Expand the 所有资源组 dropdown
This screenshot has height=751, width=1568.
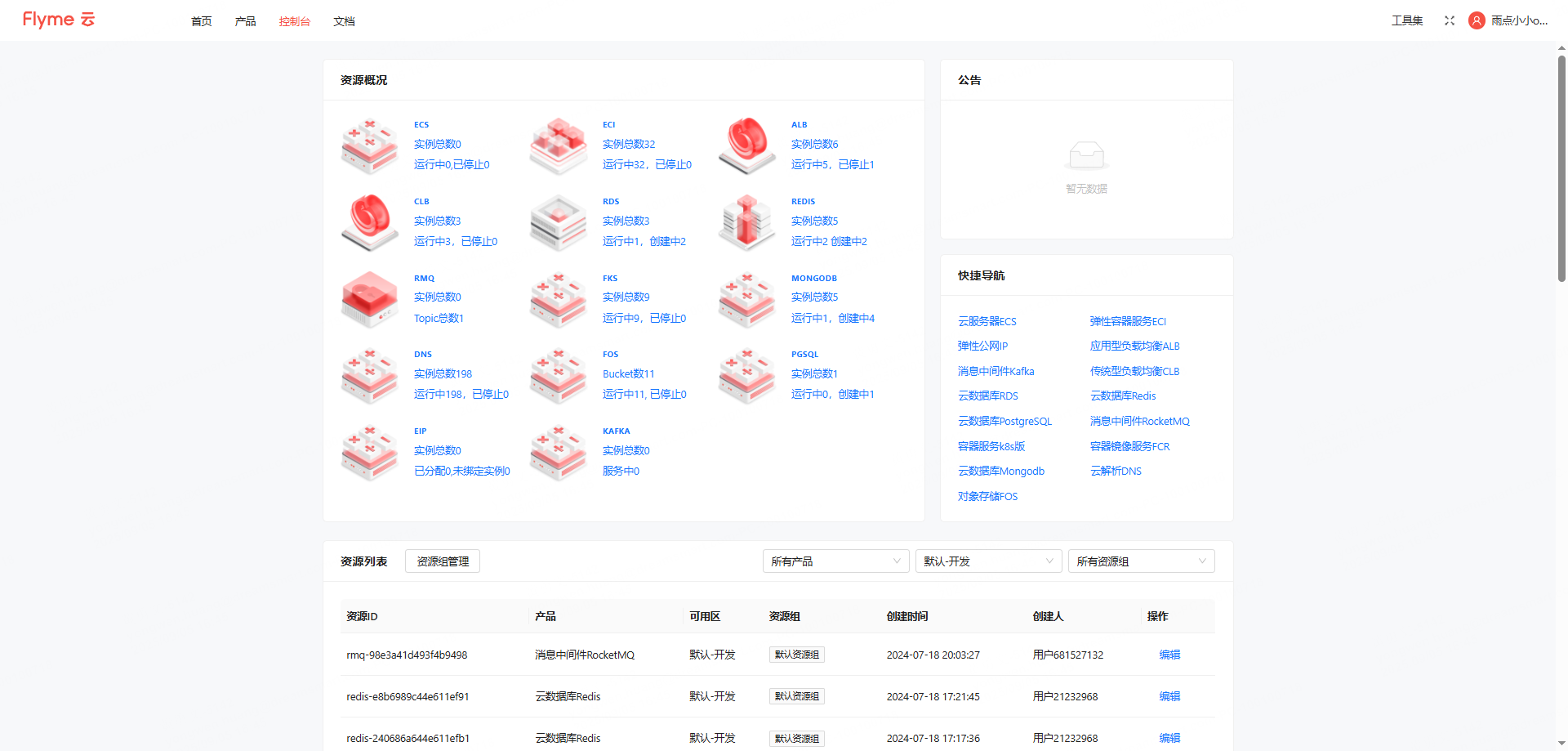(x=1141, y=561)
